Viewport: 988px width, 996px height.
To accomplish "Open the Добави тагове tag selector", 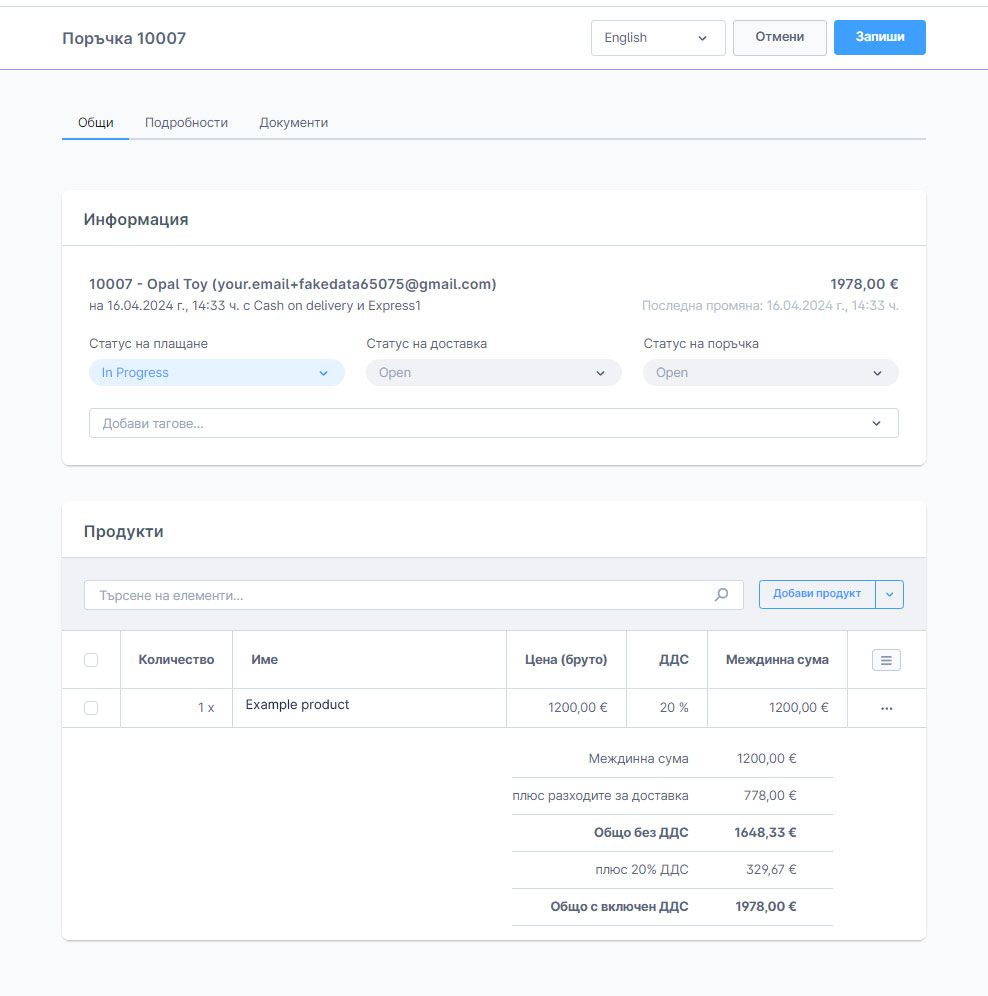I will 493,423.
